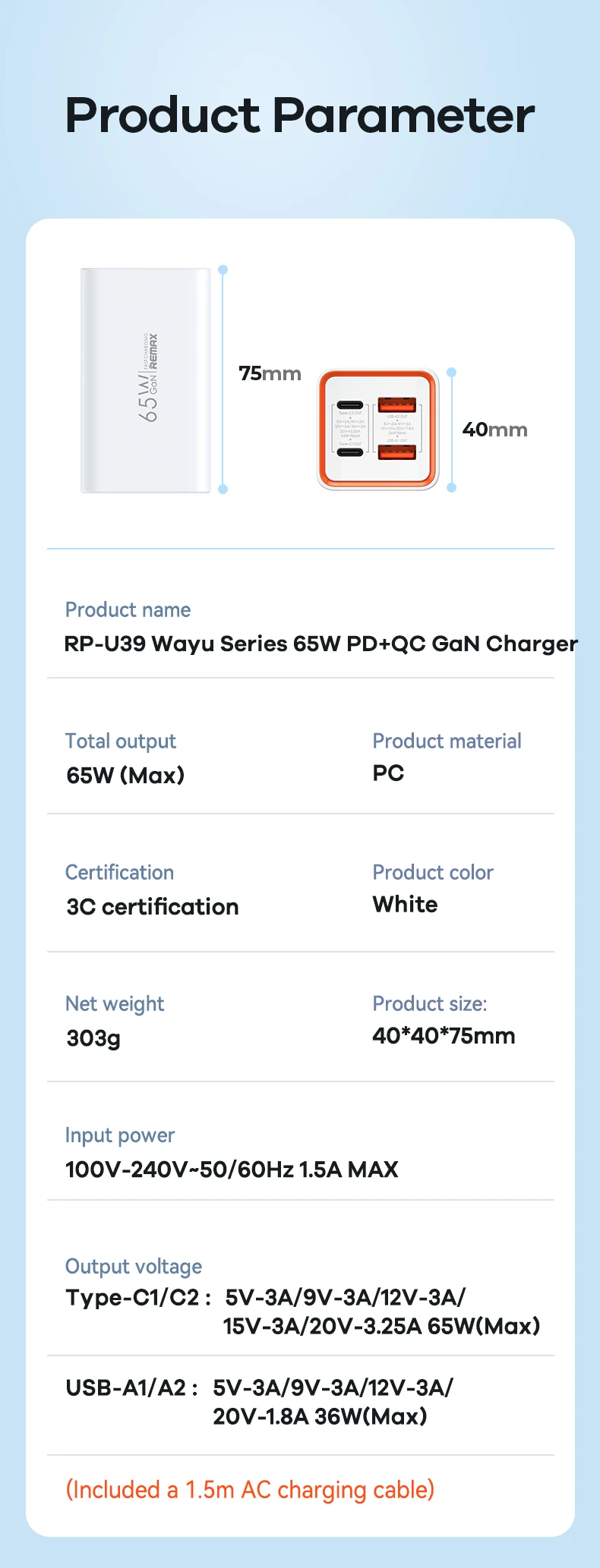Click the 75mm height label

tap(270, 373)
